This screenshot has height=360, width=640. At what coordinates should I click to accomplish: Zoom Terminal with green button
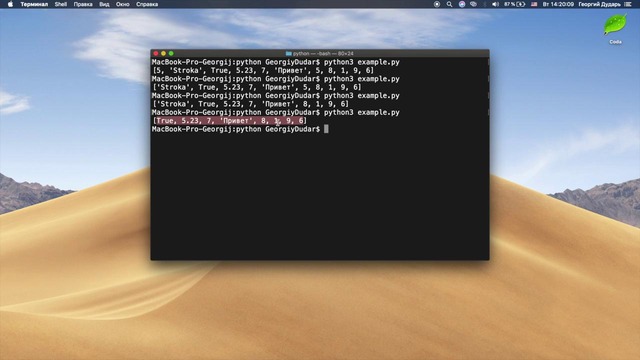171,53
